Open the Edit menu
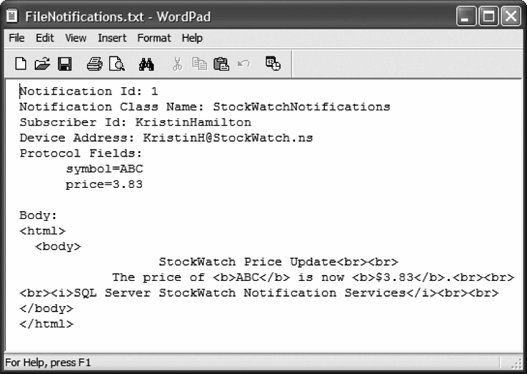The image size is (527, 374). (x=45, y=38)
